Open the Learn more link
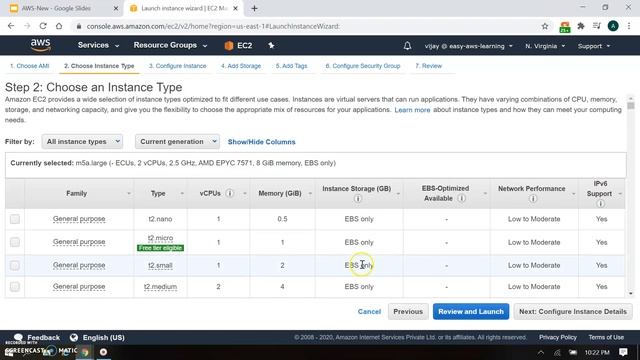 pyautogui.click(x=412, y=110)
